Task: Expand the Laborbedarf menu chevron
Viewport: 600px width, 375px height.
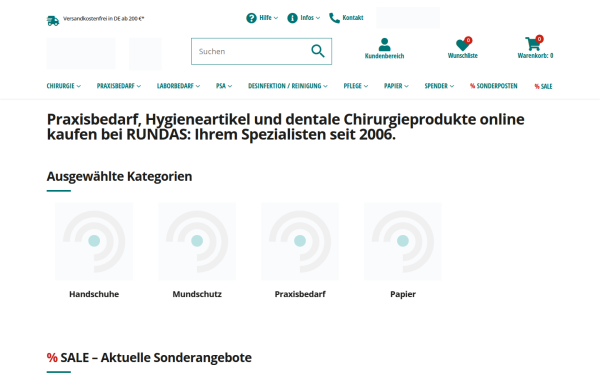Action: (198, 86)
